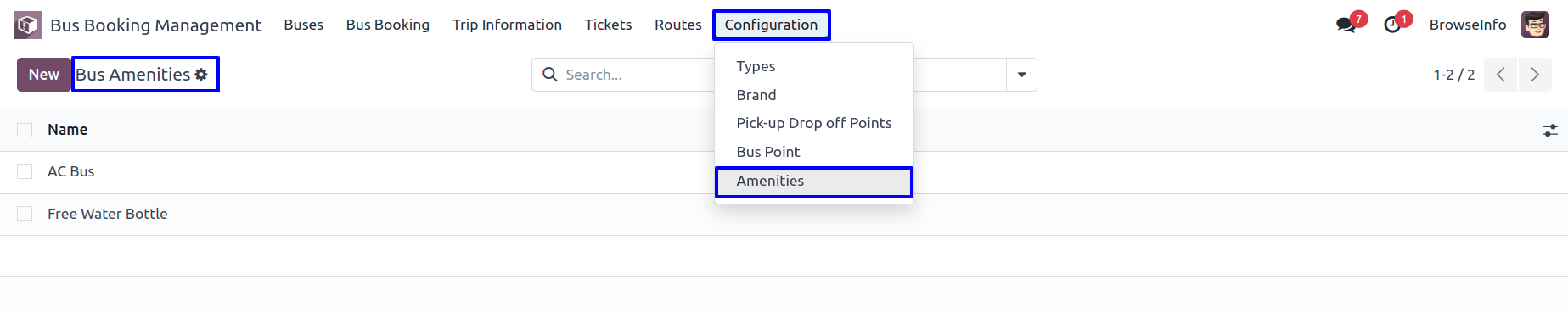Collapse the Configuration menu dropdown

771,25
